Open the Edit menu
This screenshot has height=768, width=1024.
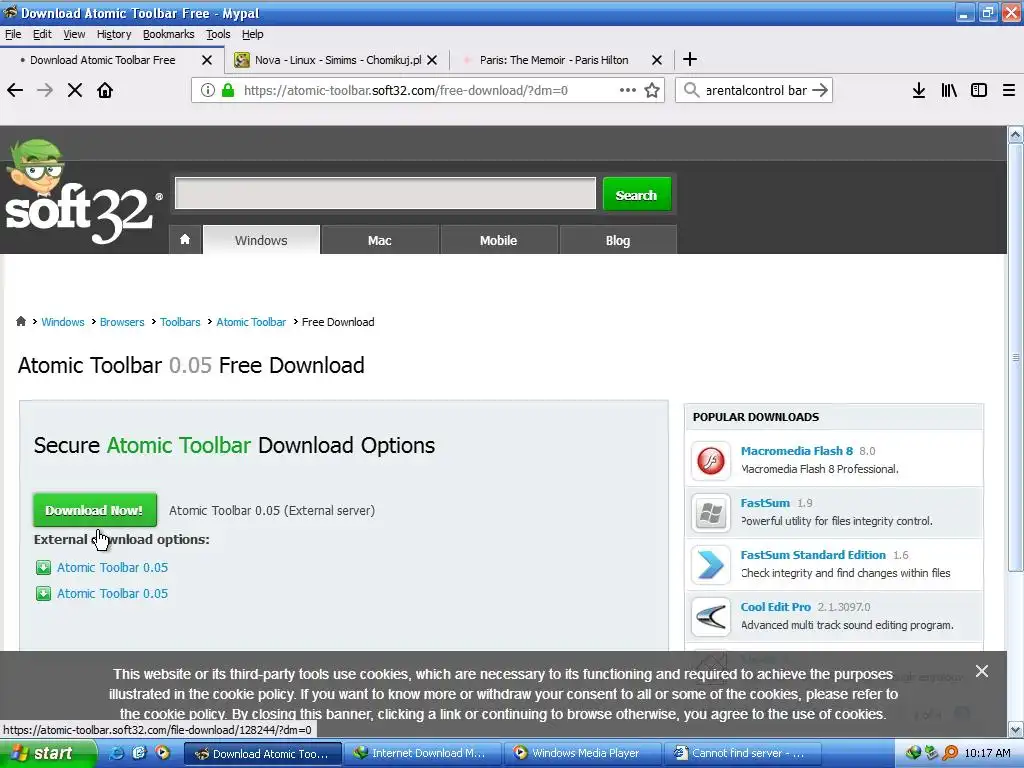[42, 34]
